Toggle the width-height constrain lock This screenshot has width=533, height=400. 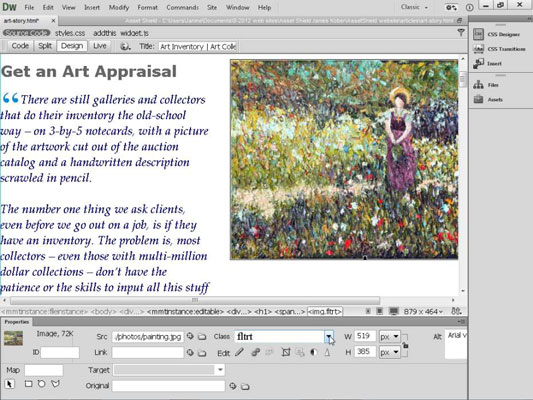tap(405, 345)
